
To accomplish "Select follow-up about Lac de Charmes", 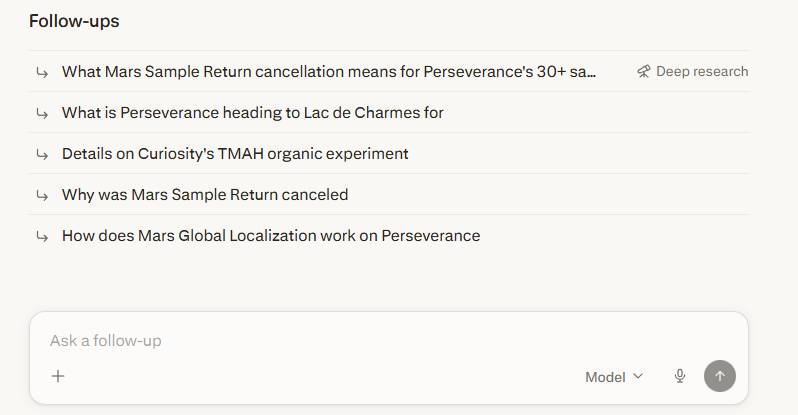I will pyautogui.click(x=252, y=113).
